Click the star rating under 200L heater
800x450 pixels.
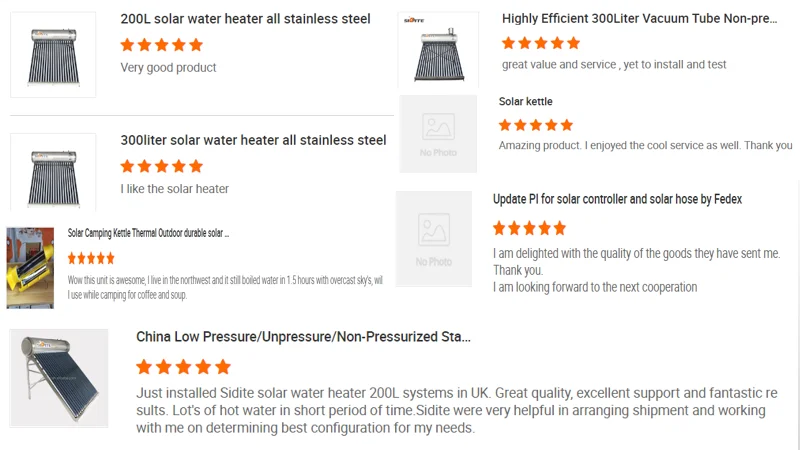point(161,45)
